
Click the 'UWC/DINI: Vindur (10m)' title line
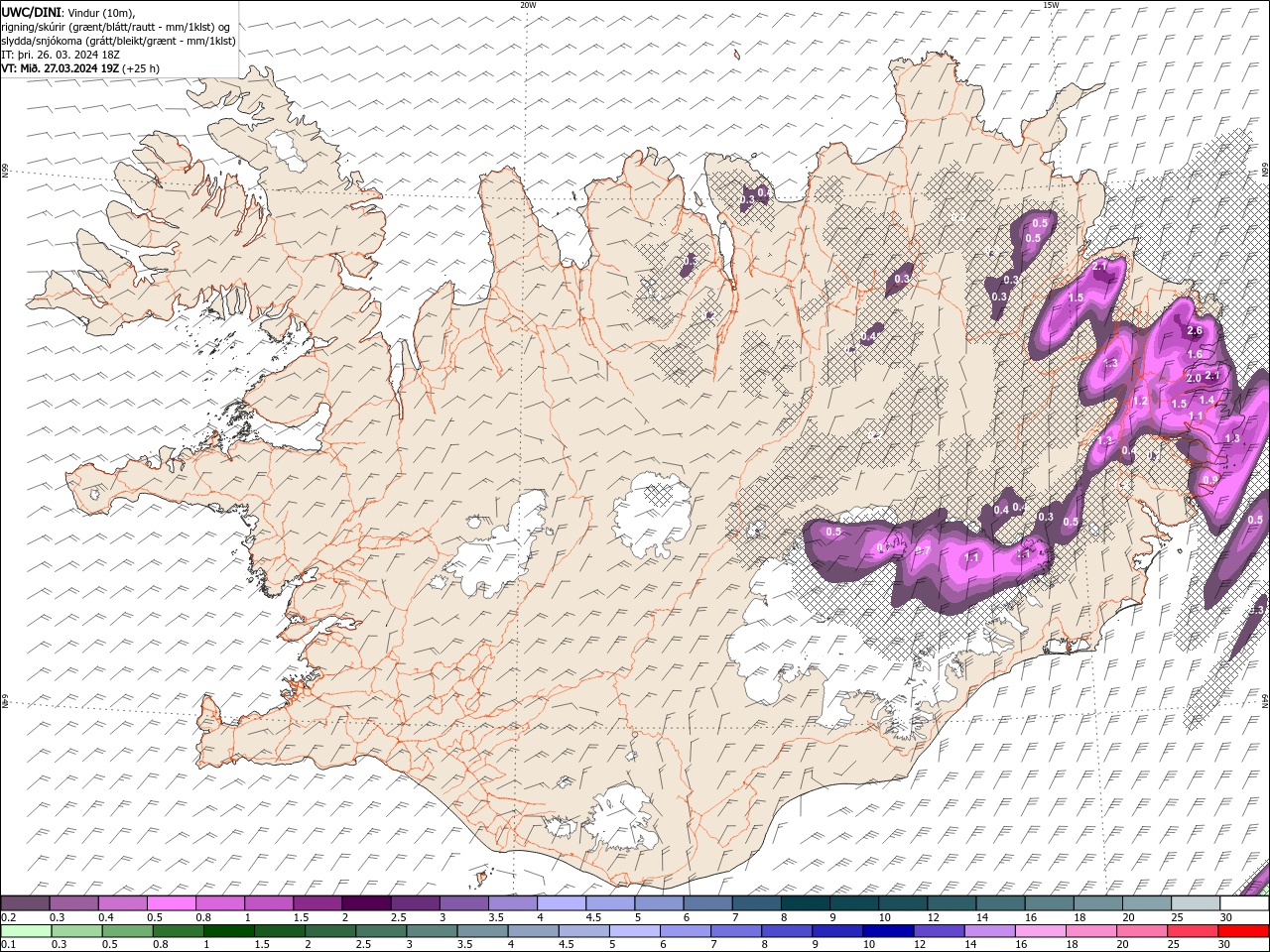[67, 12]
